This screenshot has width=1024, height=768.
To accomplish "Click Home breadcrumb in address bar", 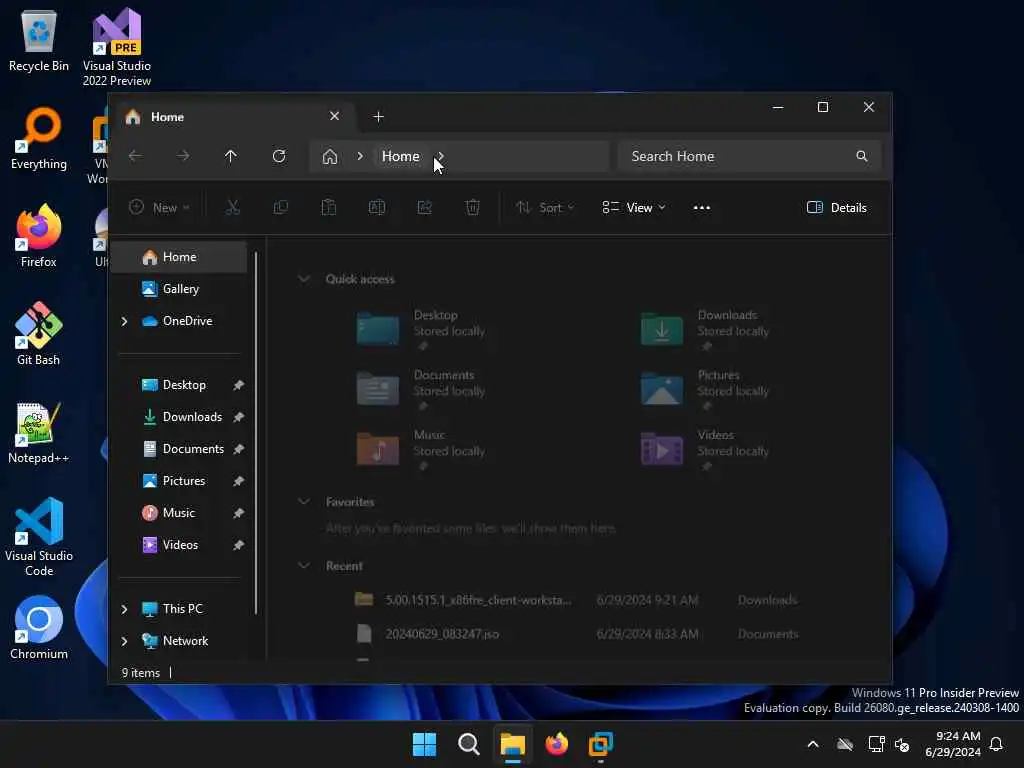I will point(400,156).
